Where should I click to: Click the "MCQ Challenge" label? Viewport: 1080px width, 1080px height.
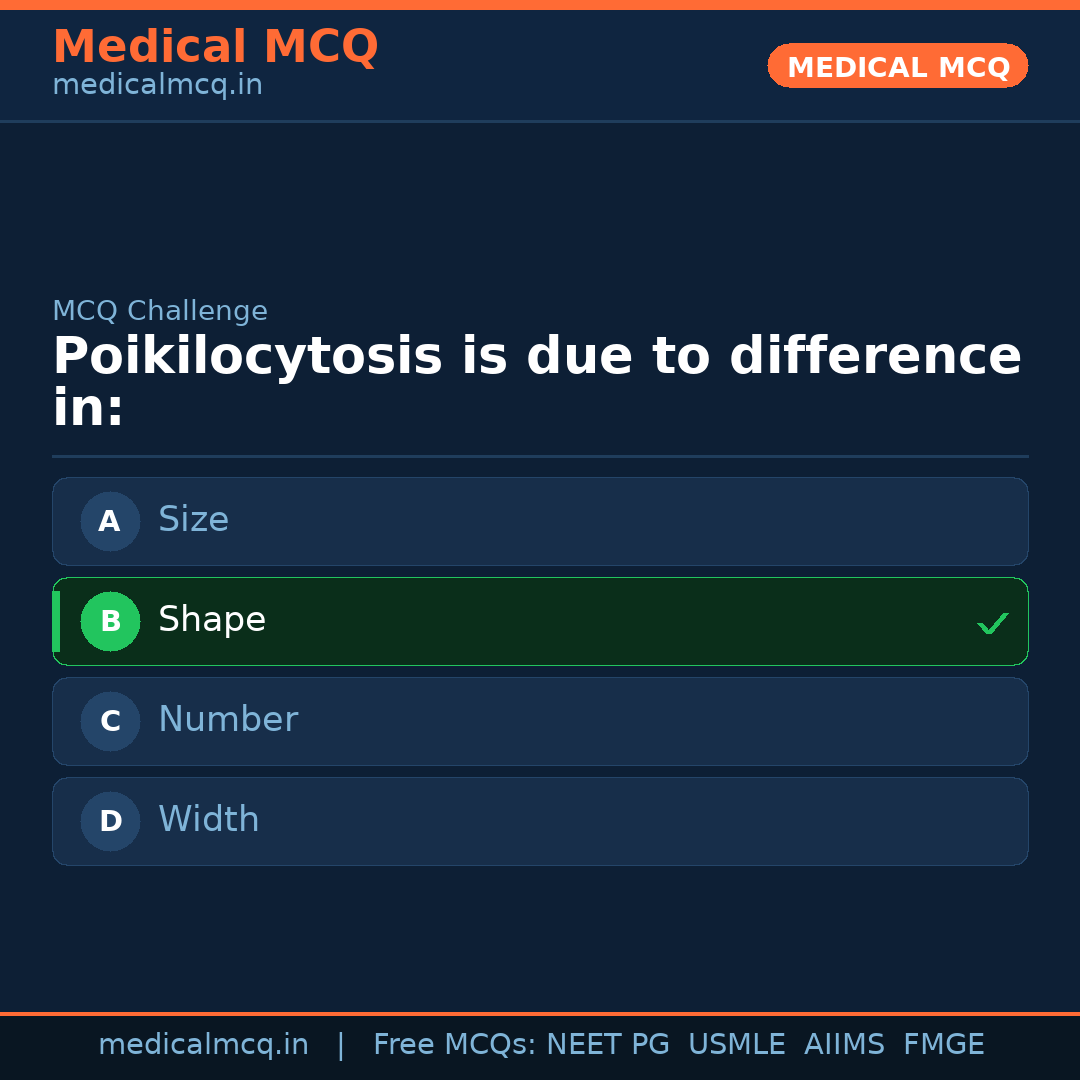[160, 311]
